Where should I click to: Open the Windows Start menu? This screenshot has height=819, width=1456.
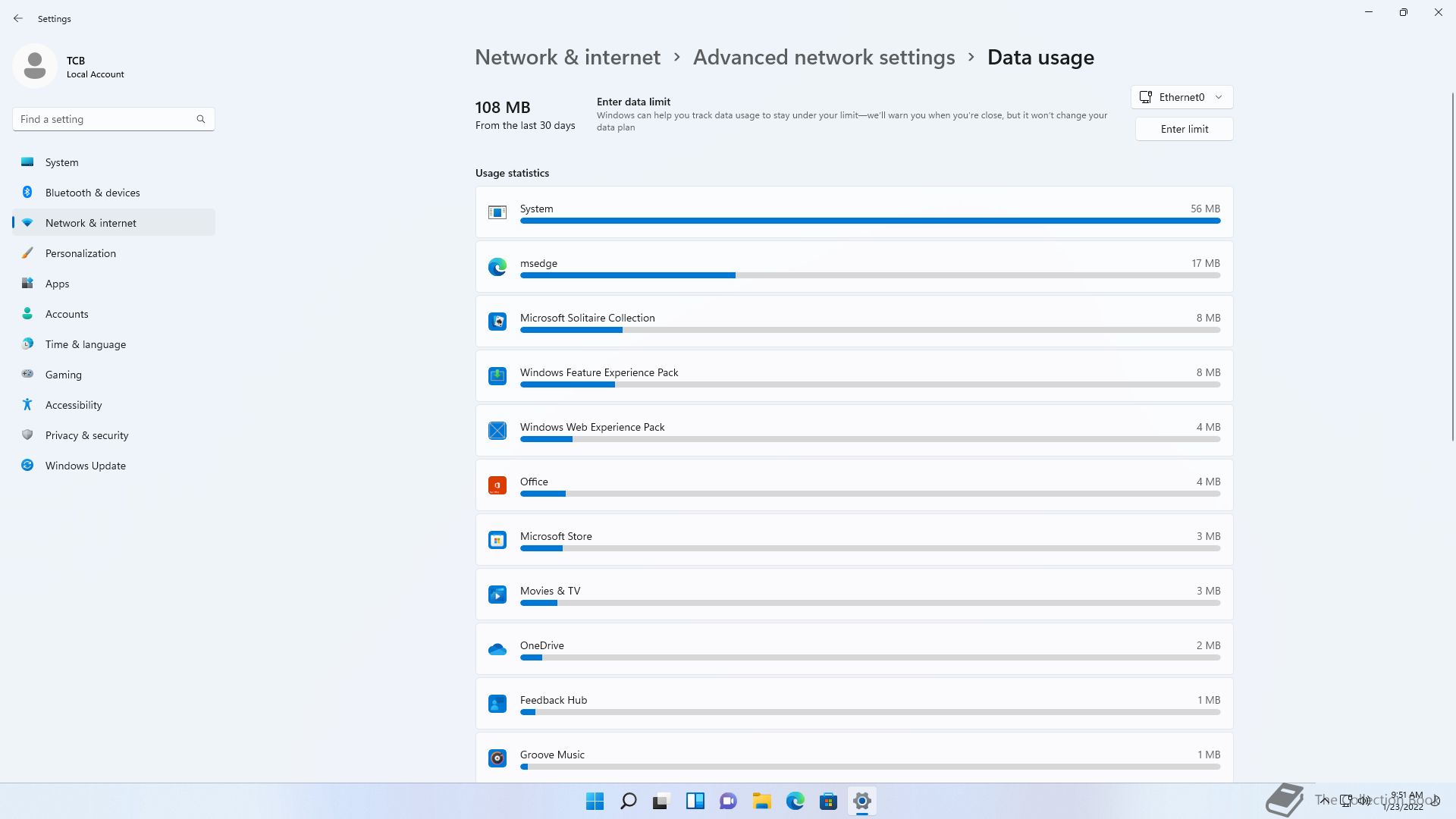point(595,801)
